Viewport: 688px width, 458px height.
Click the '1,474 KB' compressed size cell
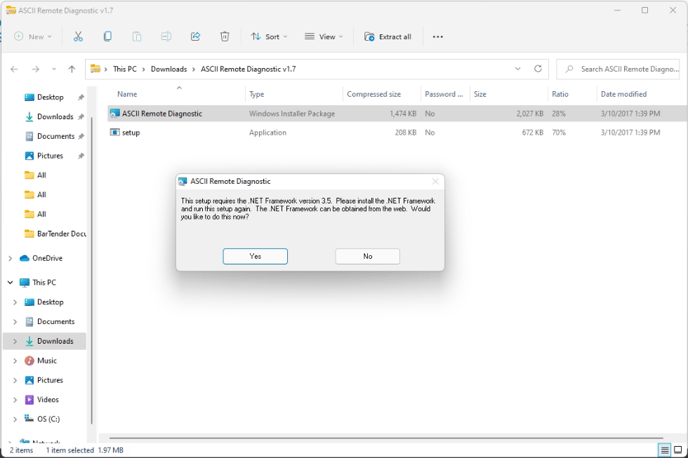(403, 114)
